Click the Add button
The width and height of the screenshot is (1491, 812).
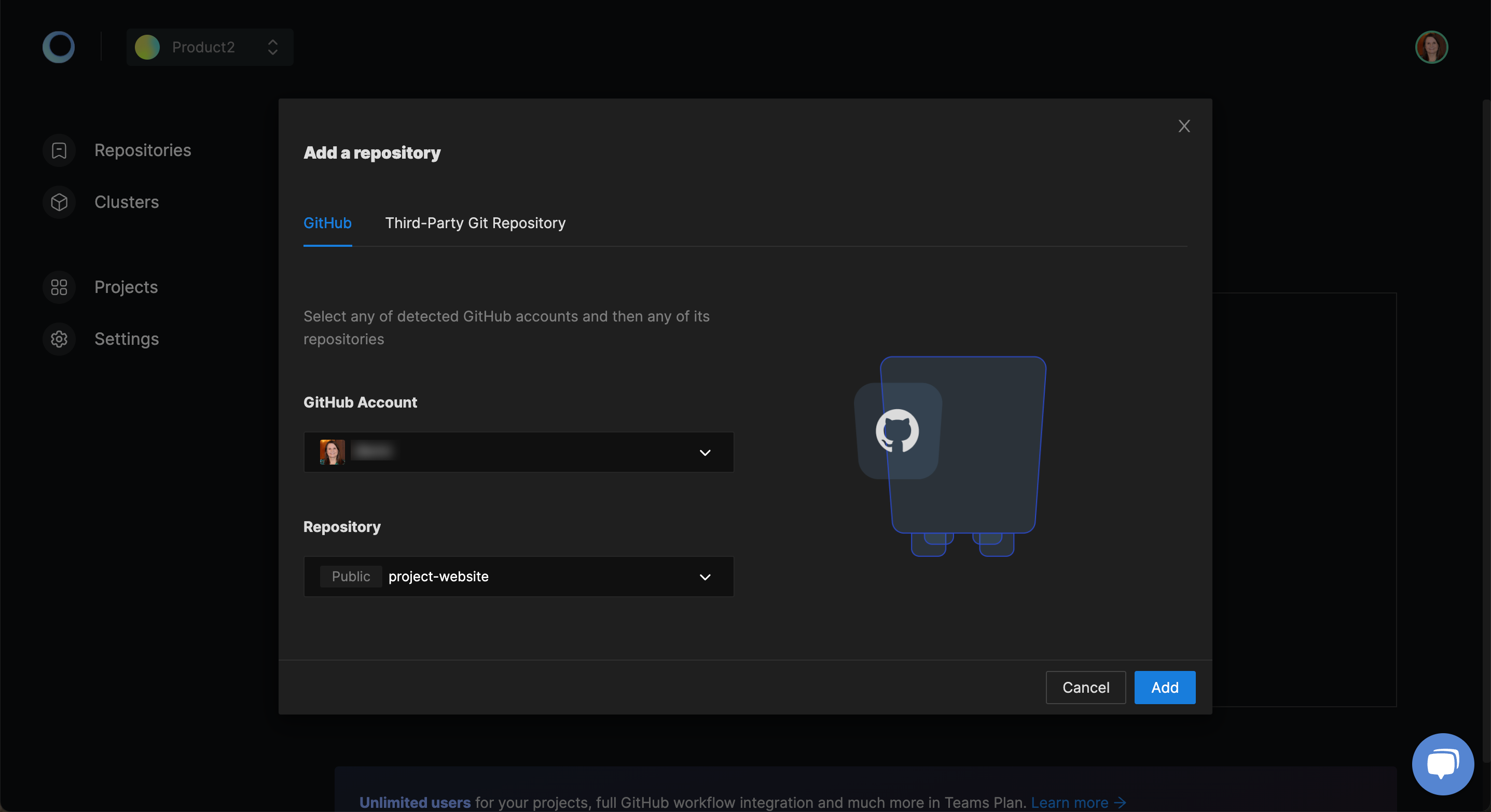coord(1165,687)
